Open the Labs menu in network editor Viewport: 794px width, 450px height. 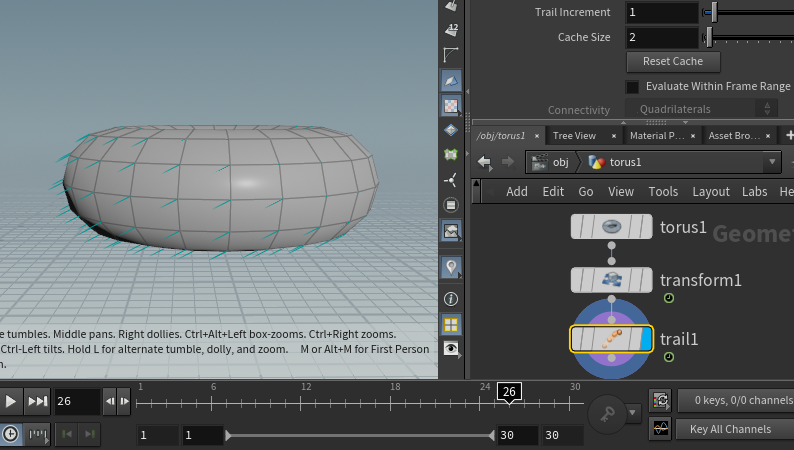755,191
